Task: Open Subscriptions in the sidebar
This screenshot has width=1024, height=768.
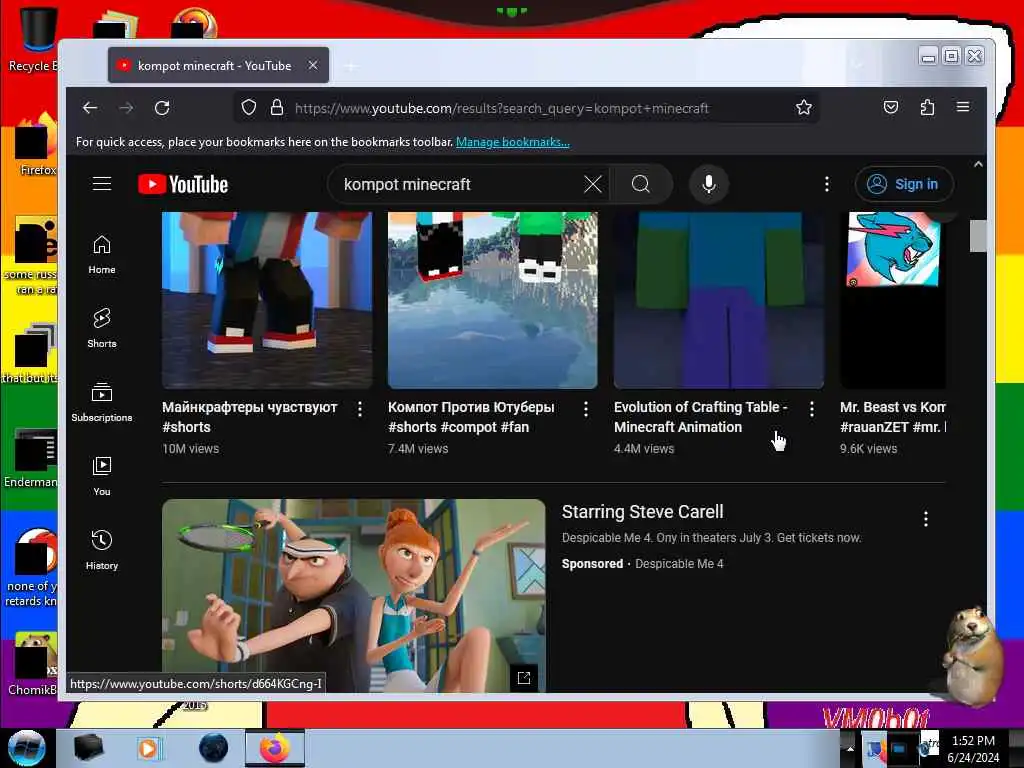Action: pos(102,402)
